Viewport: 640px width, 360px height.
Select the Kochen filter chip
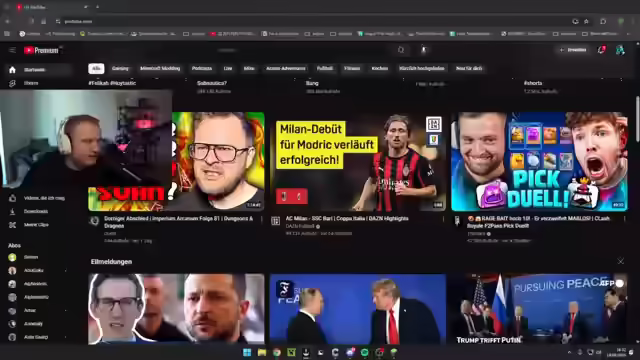click(380, 69)
